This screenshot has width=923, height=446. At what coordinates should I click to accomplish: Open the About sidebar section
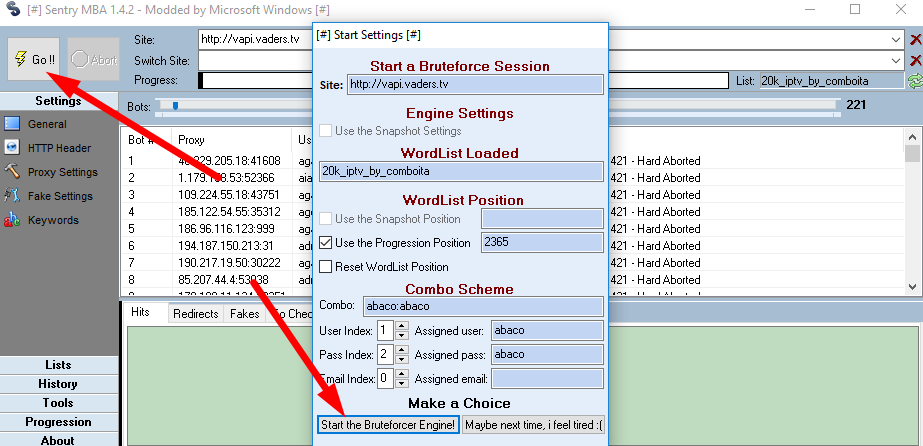[x=58, y=440]
